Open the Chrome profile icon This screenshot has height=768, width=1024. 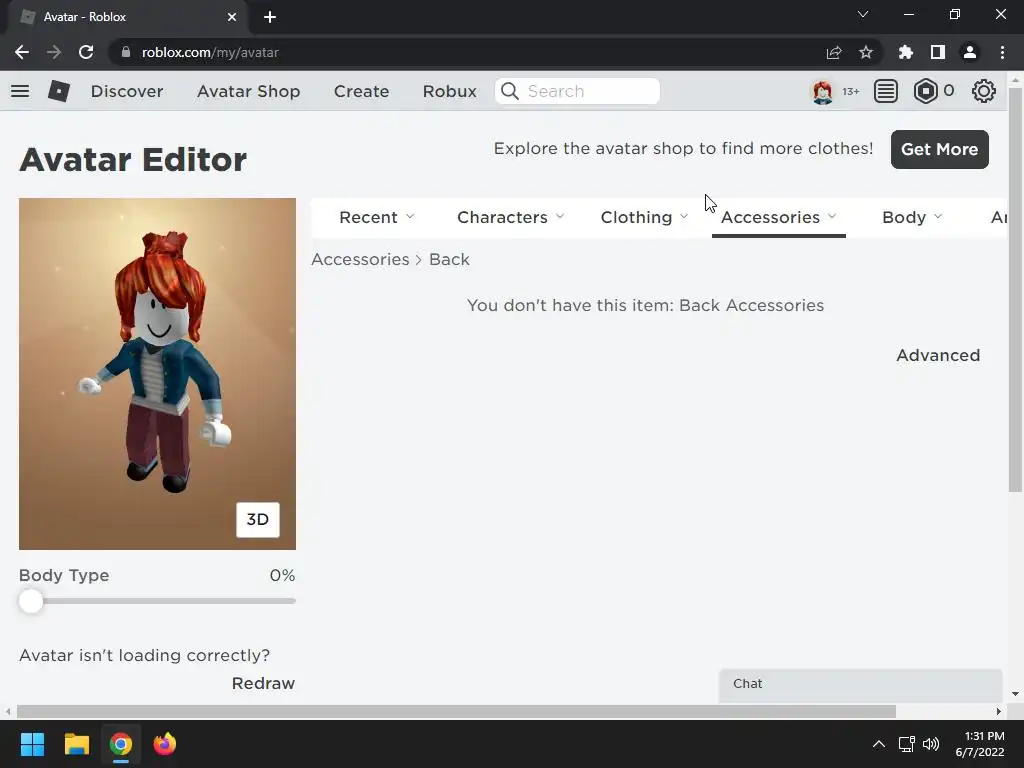[x=970, y=52]
